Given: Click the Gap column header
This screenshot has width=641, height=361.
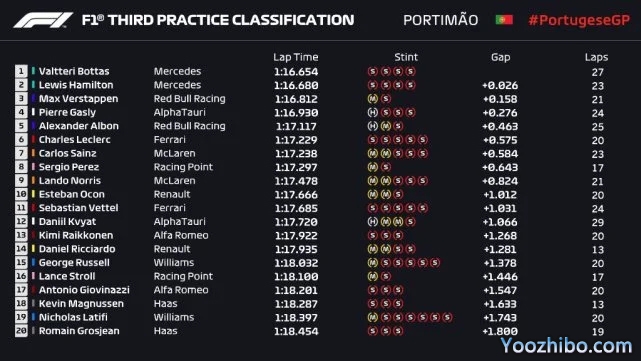Looking at the screenshot, I should [500, 58].
